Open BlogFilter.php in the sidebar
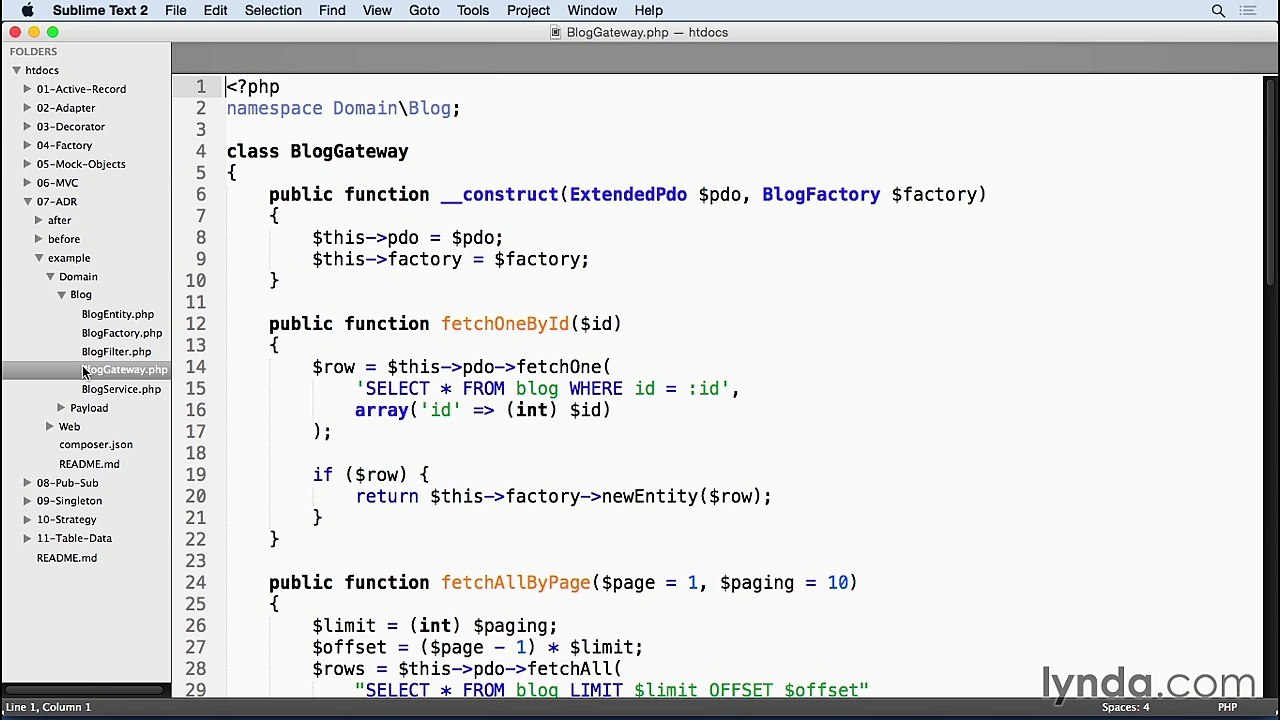Viewport: 1280px width, 720px height. pos(116,352)
